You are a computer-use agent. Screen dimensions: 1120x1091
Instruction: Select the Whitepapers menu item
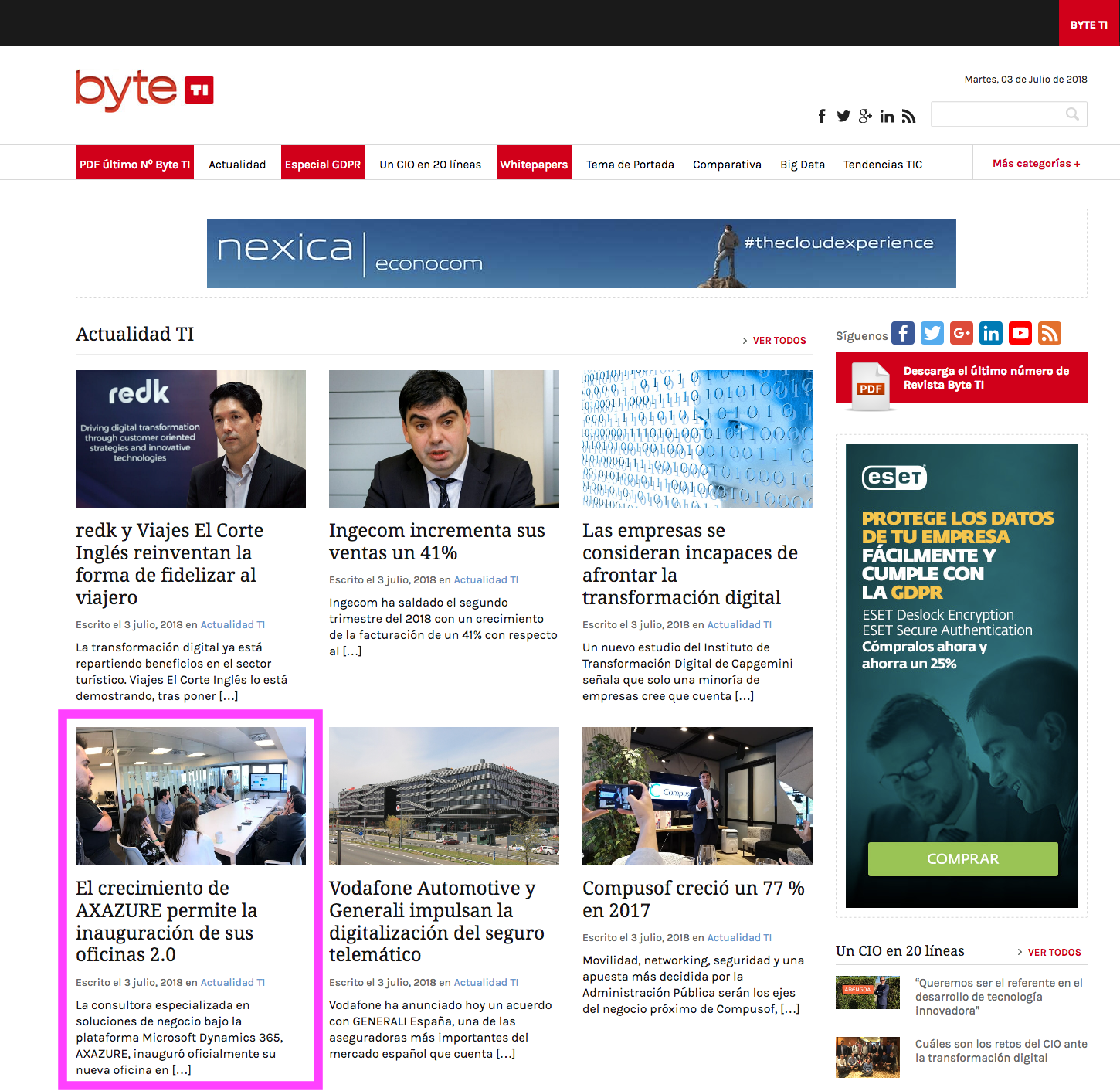(x=534, y=162)
